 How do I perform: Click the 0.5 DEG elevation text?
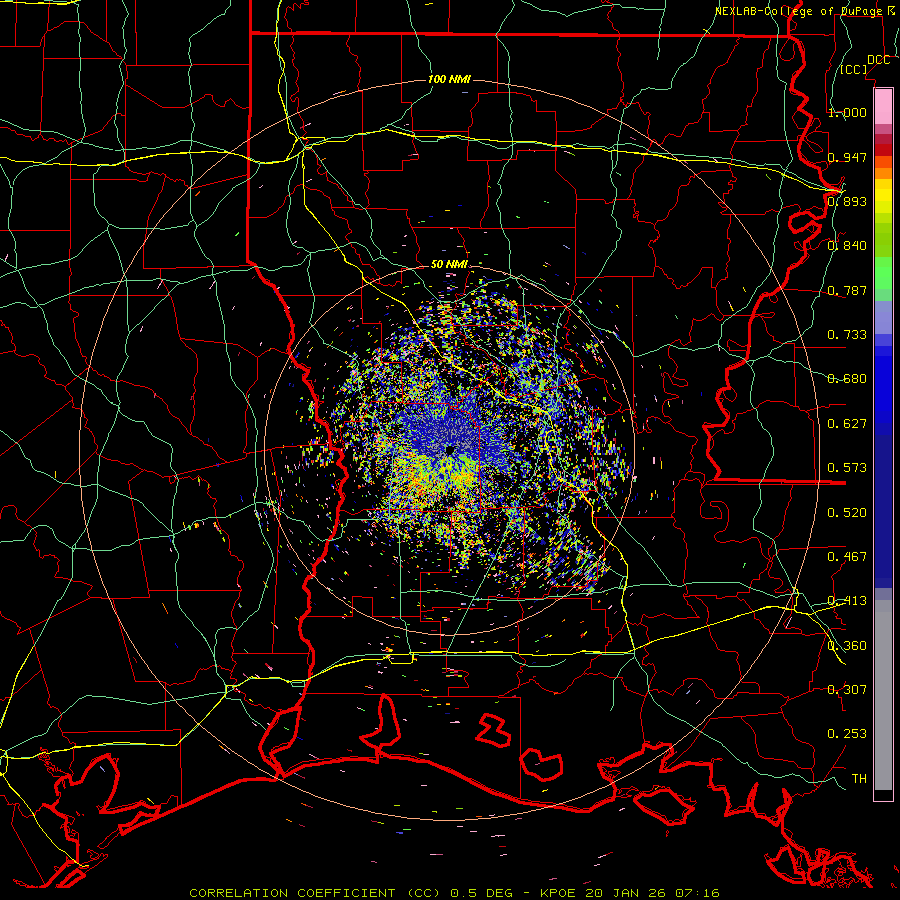coord(482,893)
